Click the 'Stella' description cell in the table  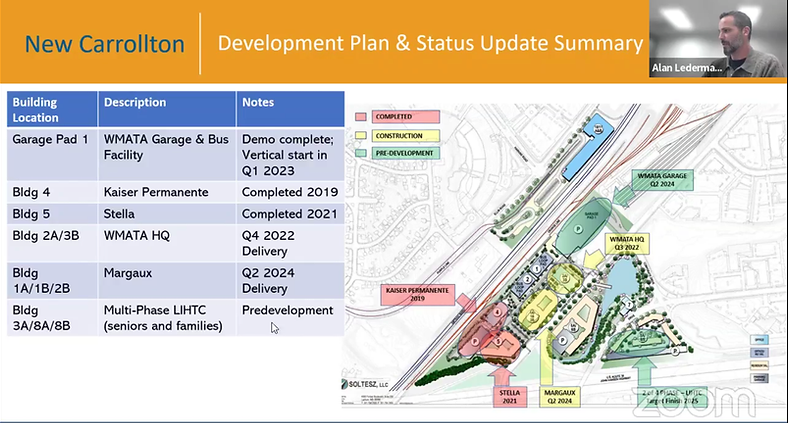167,214
